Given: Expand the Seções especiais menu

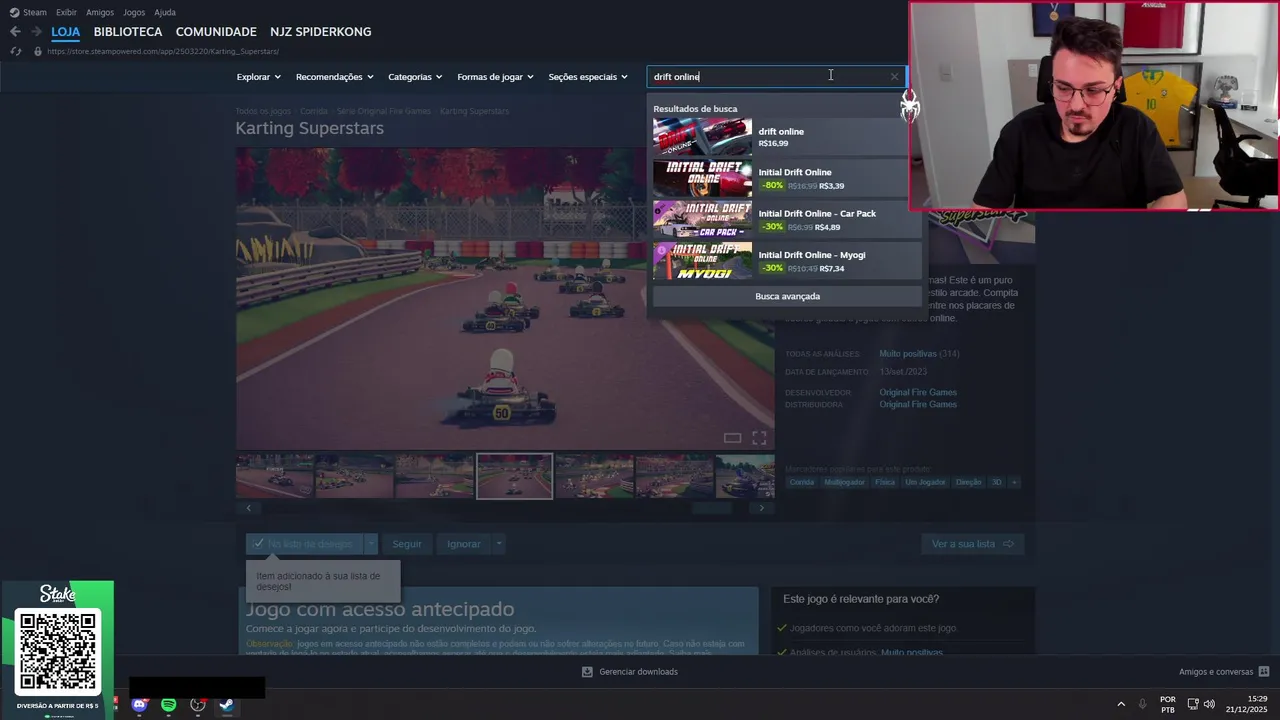Looking at the screenshot, I should coord(588,77).
